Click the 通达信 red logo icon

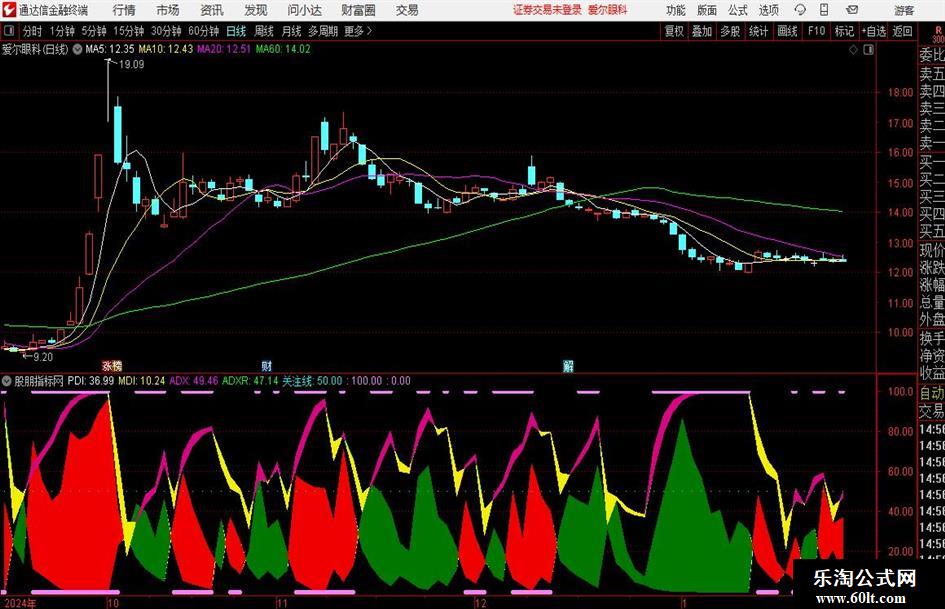pos(9,10)
